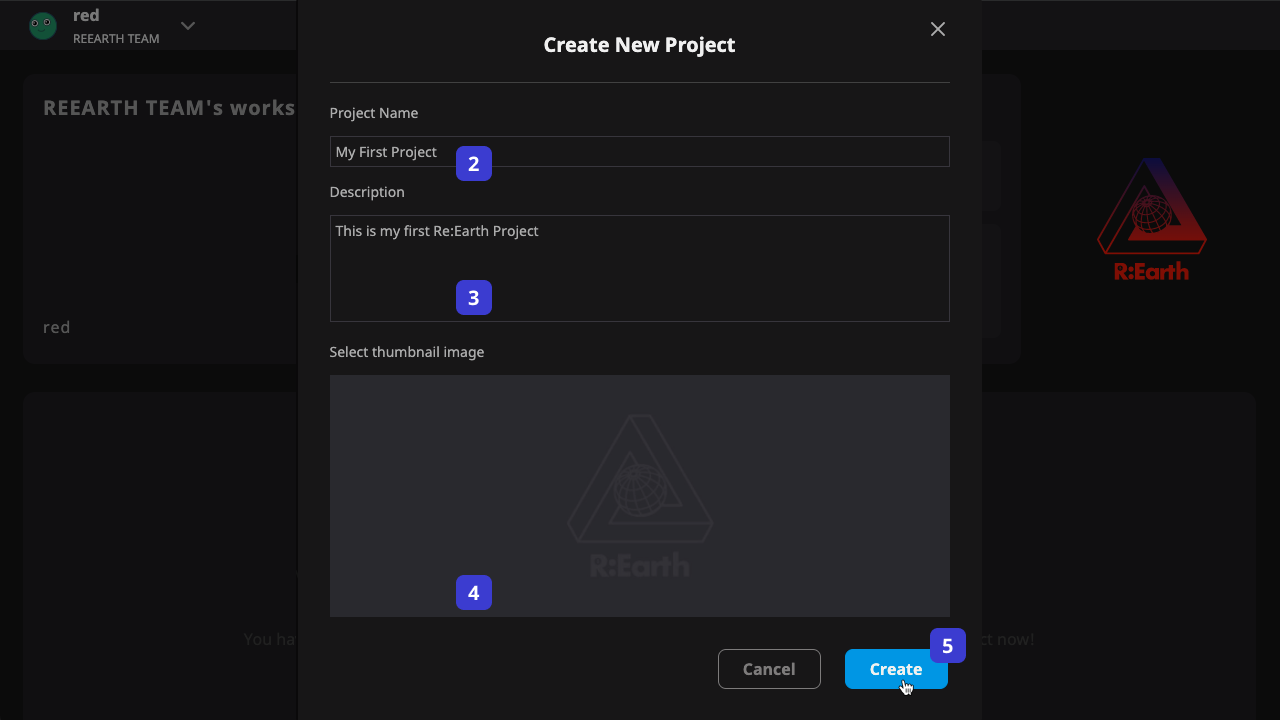Click the REEARTH TEAM's workspace heading
This screenshot has width=1280, height=720.
[169, 108]
